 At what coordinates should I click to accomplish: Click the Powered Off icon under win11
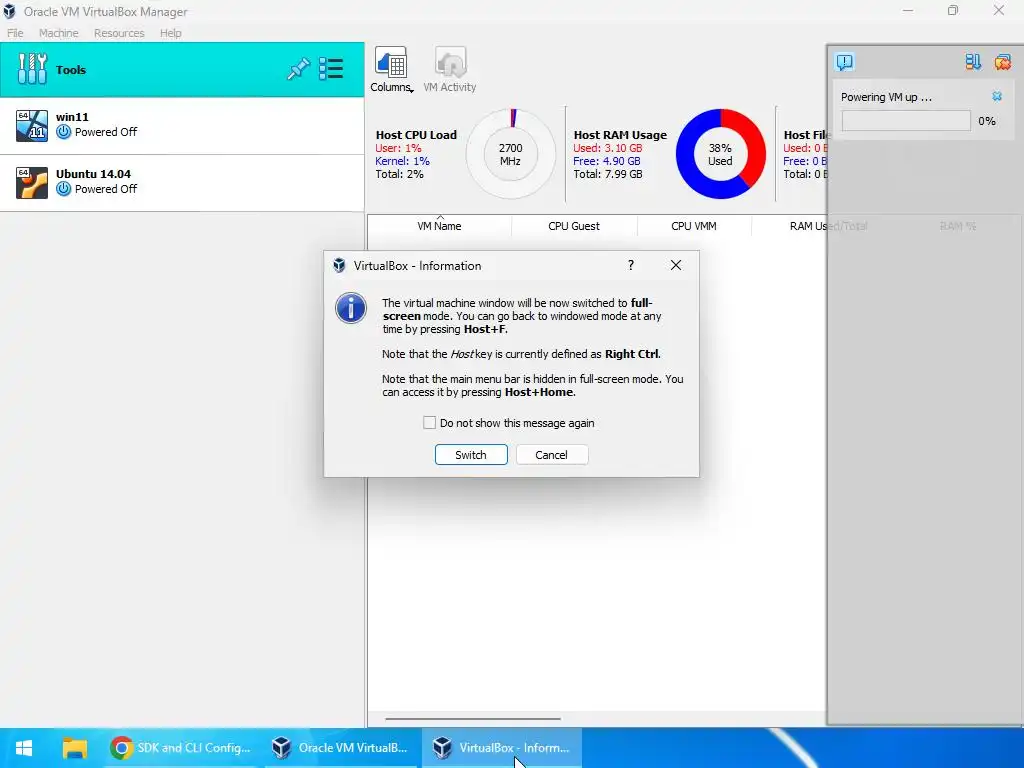tap(63, 132)
